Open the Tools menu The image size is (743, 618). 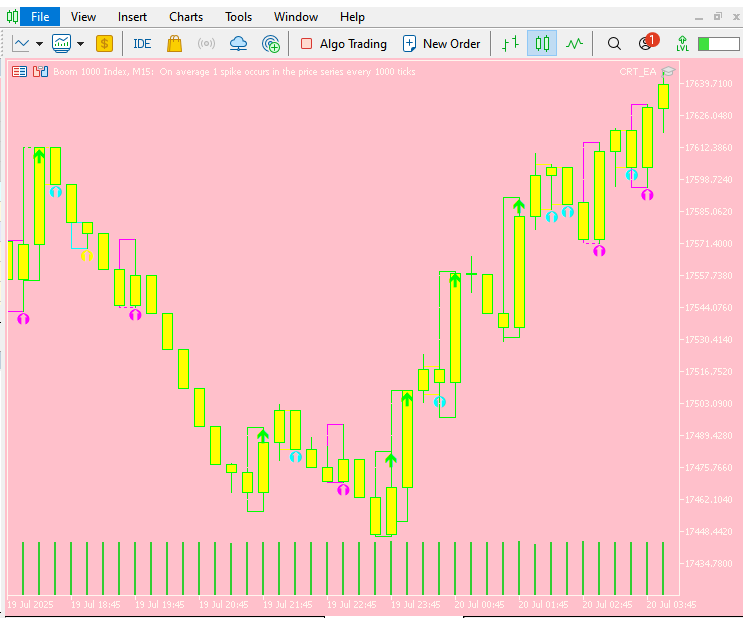[x=238, y=17]
